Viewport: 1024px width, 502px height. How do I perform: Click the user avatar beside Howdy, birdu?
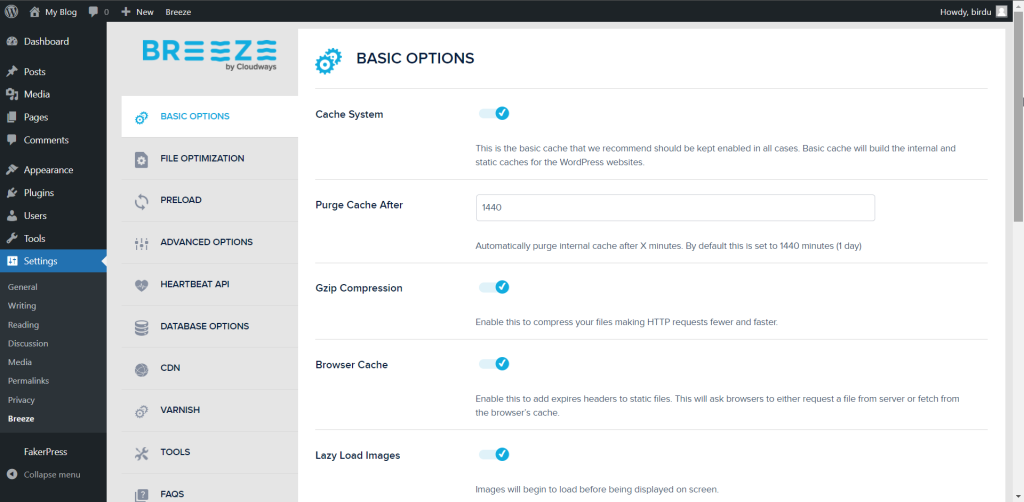click(1001, 11)
